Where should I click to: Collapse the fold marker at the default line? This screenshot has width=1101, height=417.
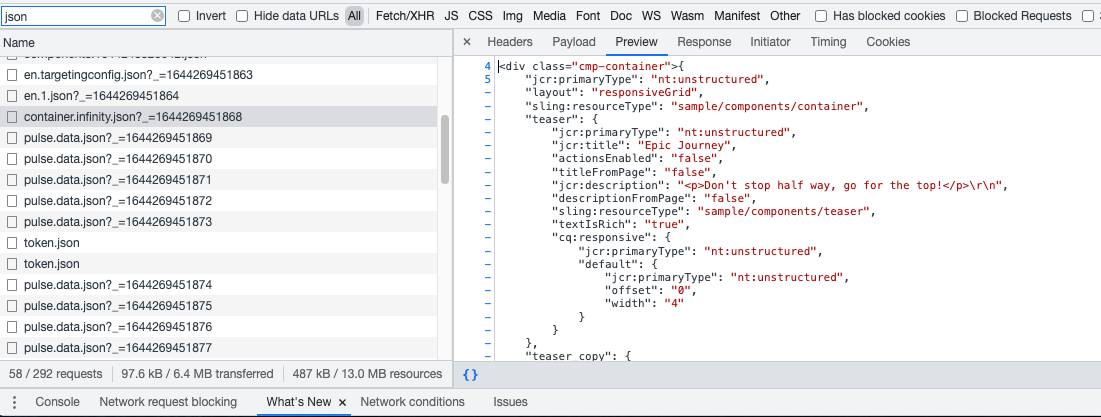[488, 264]
